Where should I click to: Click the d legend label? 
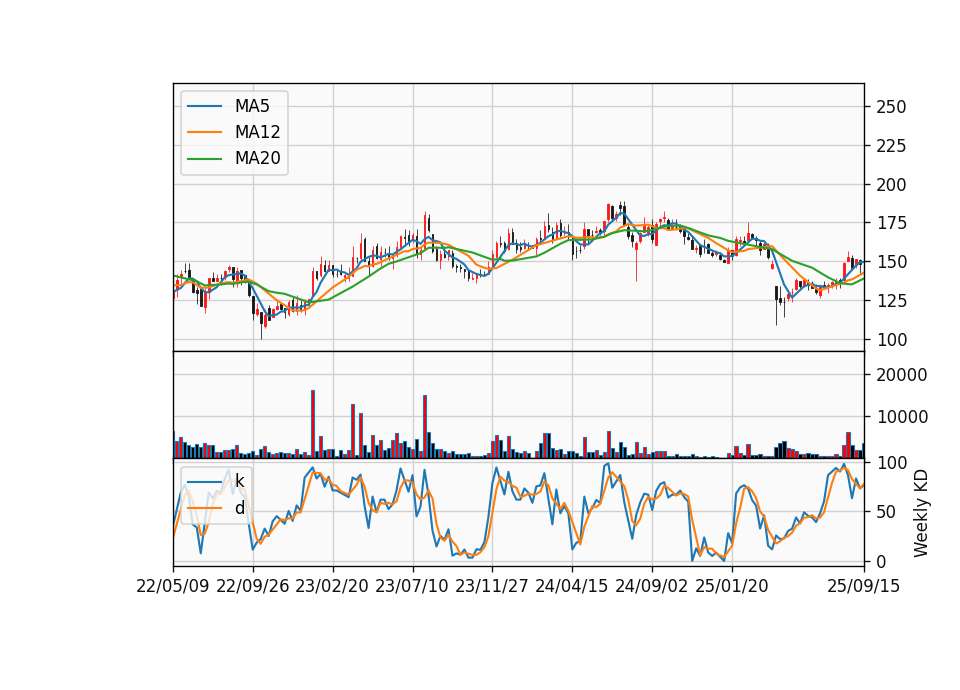(x=239, y=508)
